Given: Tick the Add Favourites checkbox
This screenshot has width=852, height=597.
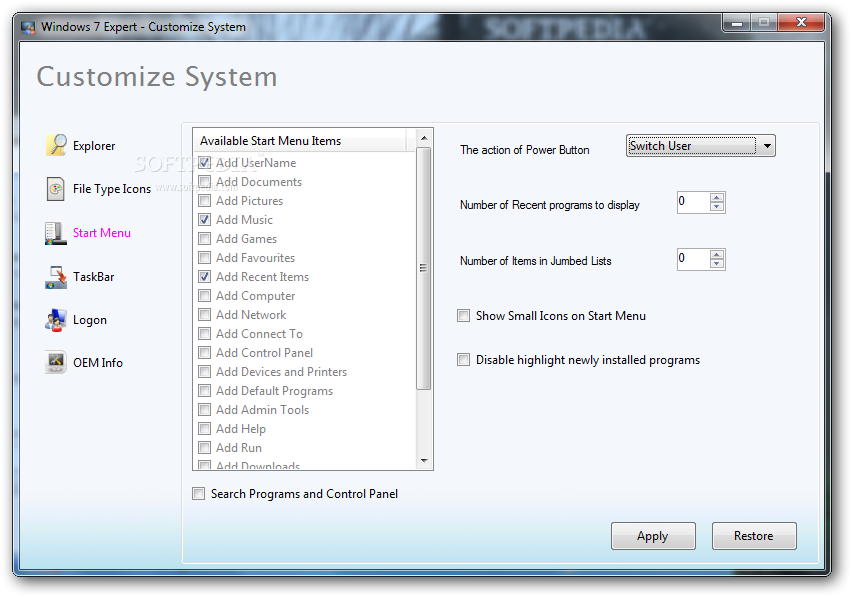Looking at the screenshot, I should tap(204, 257).
